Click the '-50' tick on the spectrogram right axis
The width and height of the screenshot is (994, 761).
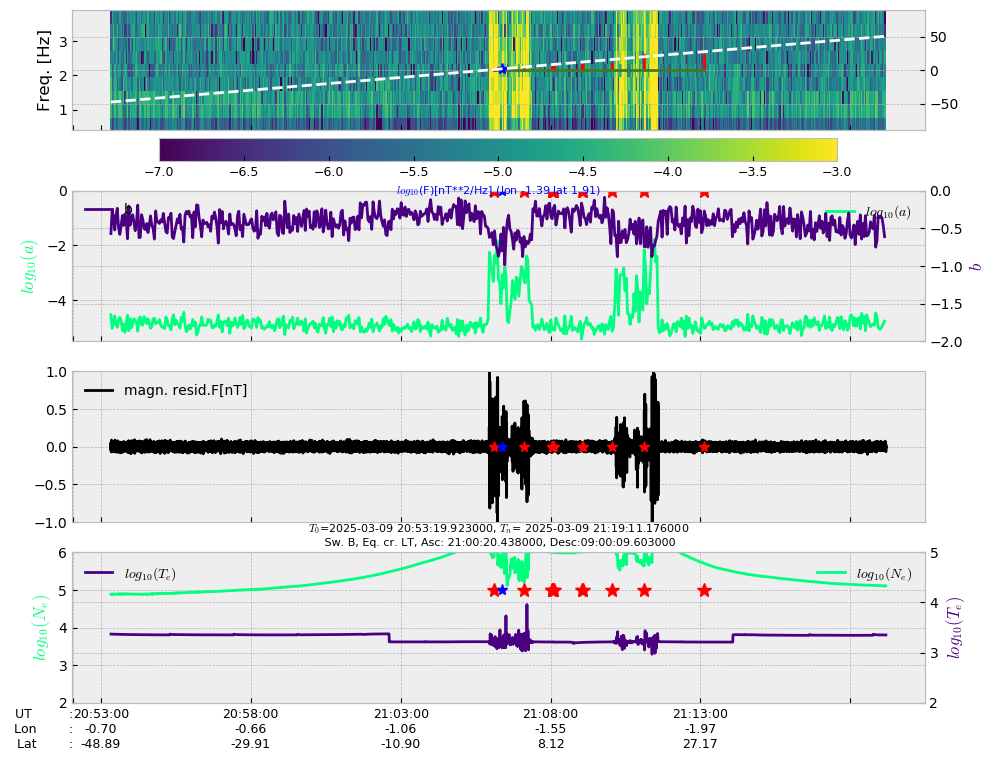pos(944,104)
